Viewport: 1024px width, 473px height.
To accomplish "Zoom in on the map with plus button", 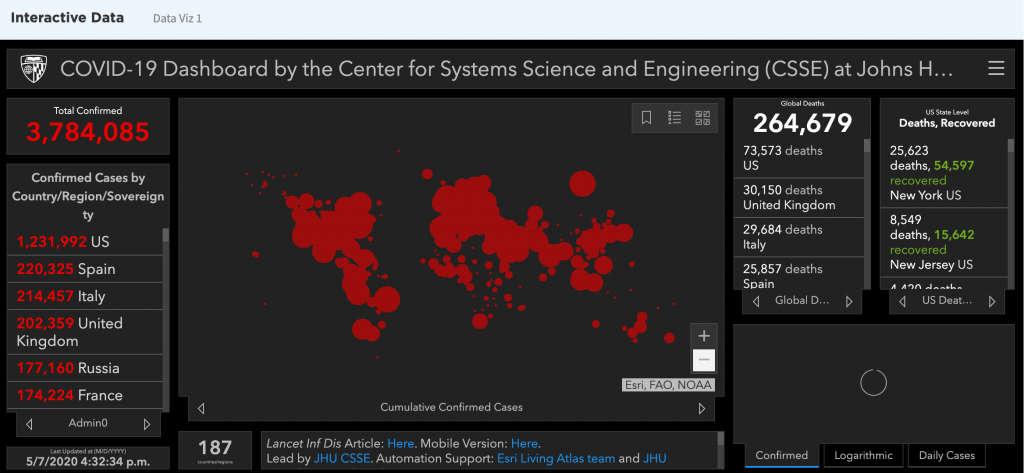I will pos(703,336).
